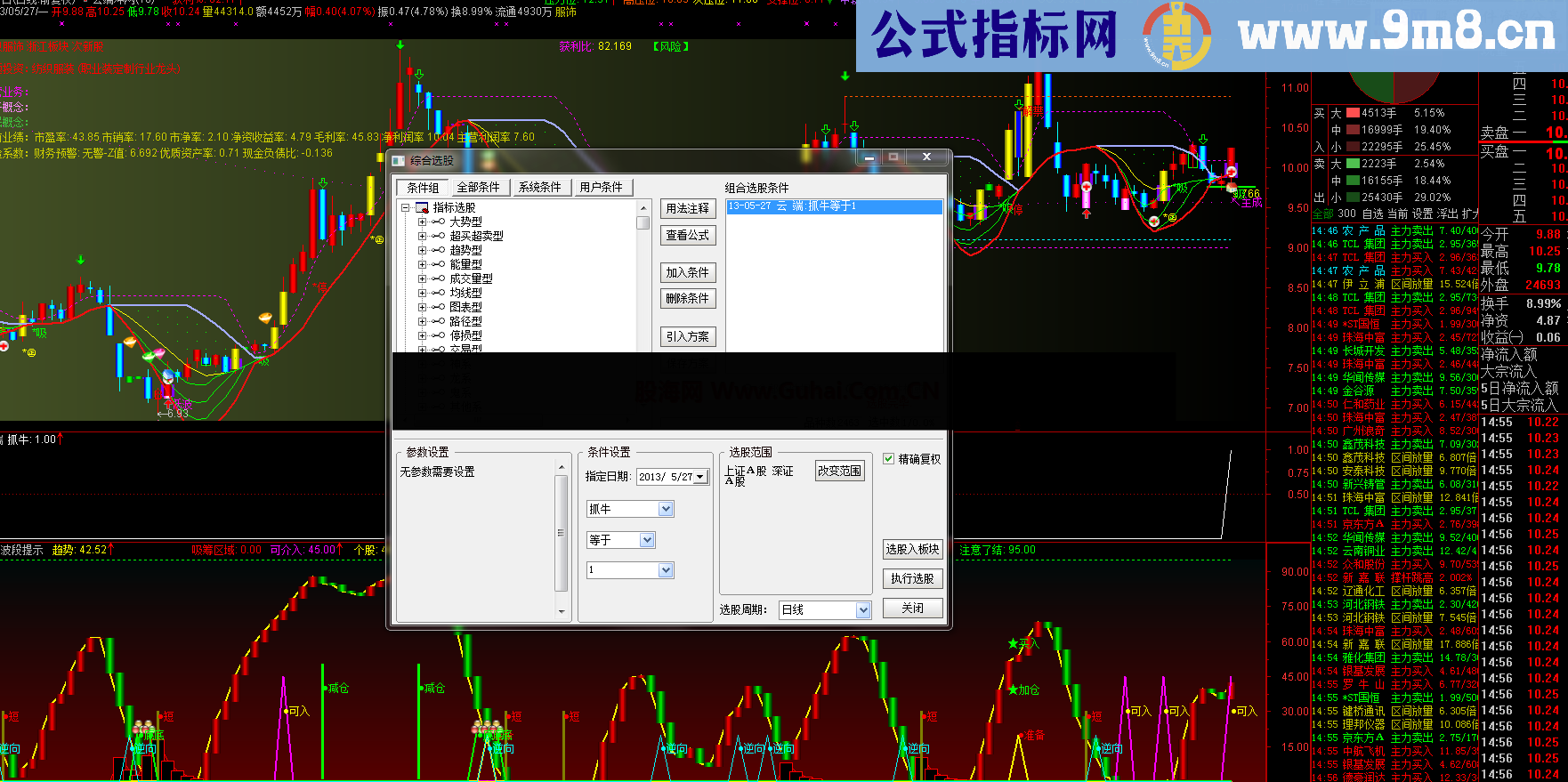Open the 指定日期 date picker dropdown
This screenshot has width=1568, height=782.
[x=700, y=477]
